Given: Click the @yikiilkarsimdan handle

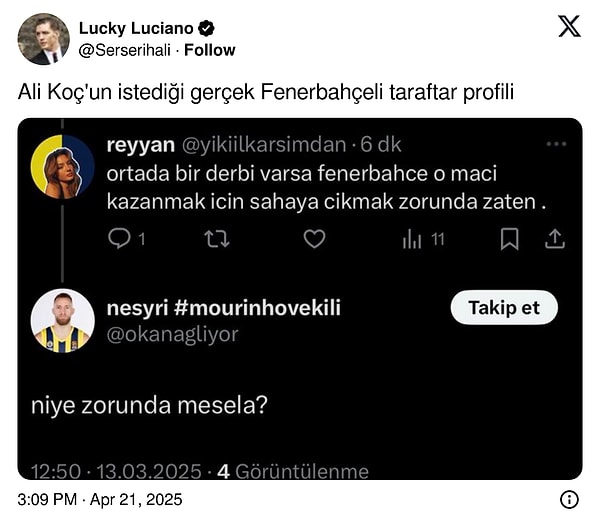Looking at the screenshot, I should tap(263, 144).
